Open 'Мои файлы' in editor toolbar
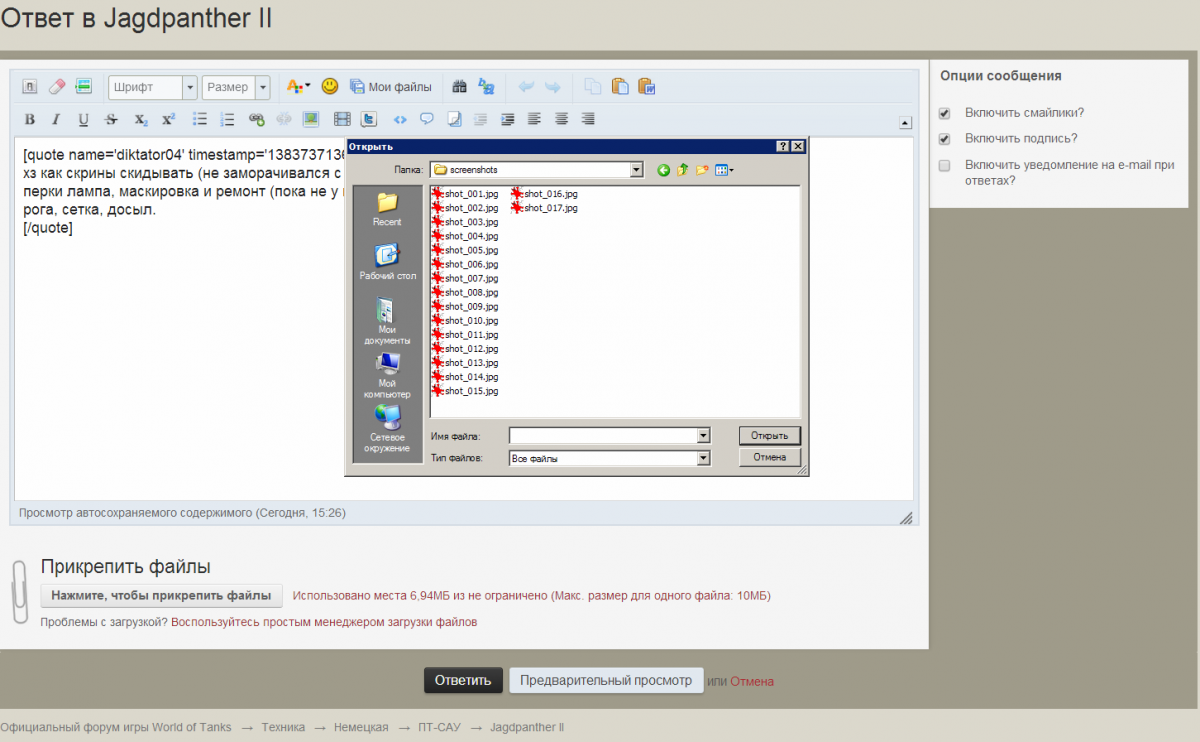 click(x=391, y=87)
